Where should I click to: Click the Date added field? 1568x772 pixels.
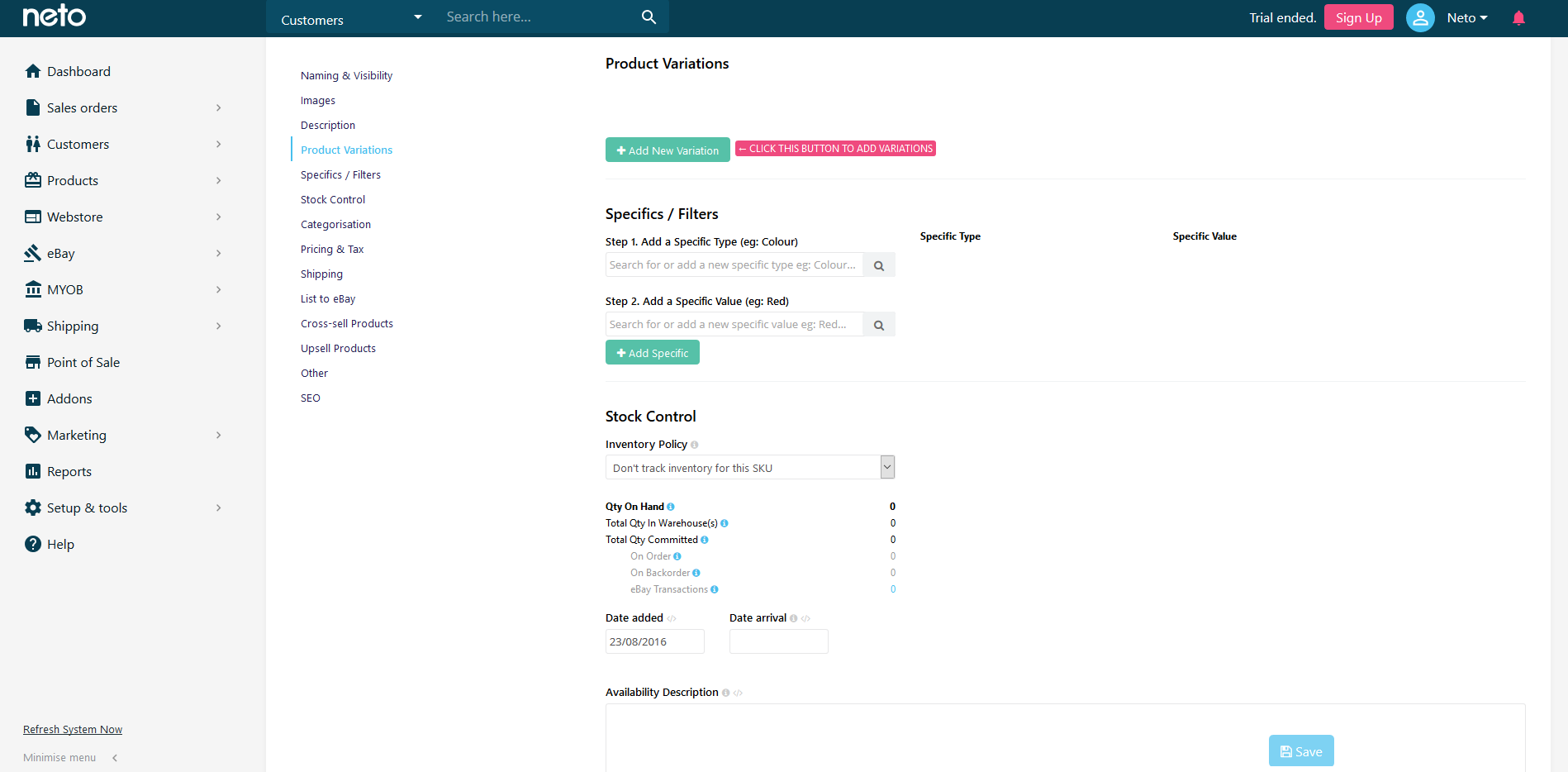655,641
